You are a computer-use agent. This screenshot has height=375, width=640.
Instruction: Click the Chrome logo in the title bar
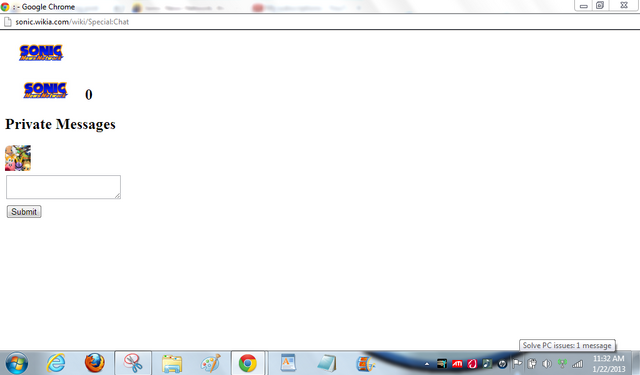click(x=5, y=7)
